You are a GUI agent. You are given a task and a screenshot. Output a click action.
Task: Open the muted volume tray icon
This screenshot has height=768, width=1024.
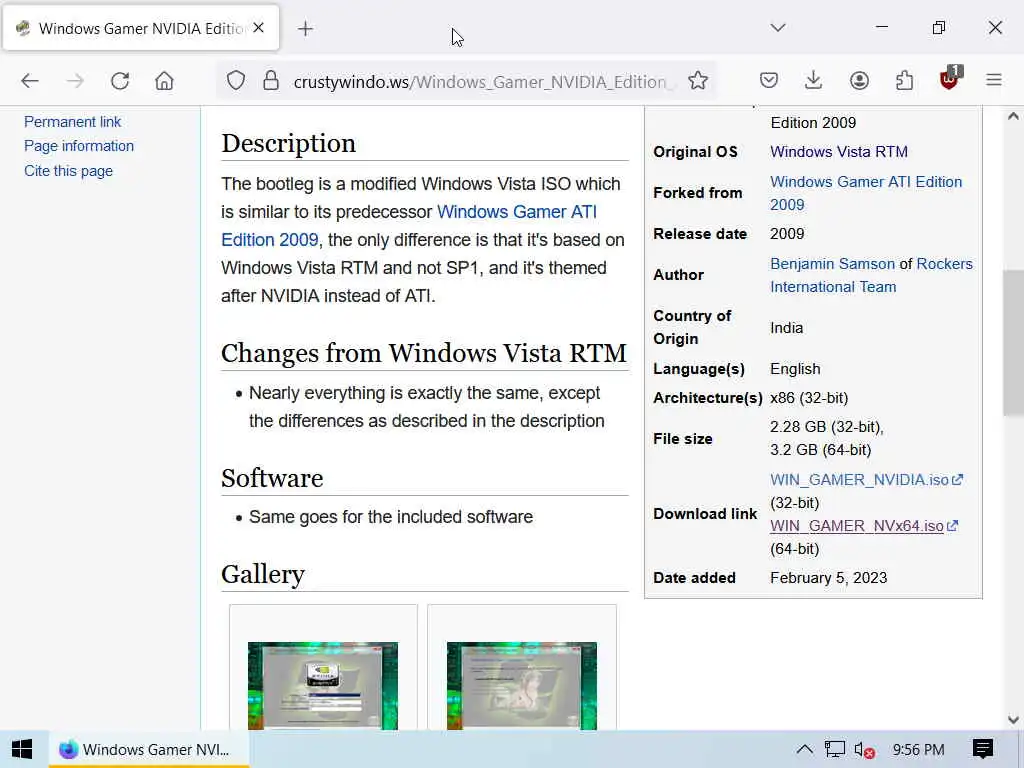[865, 750]
